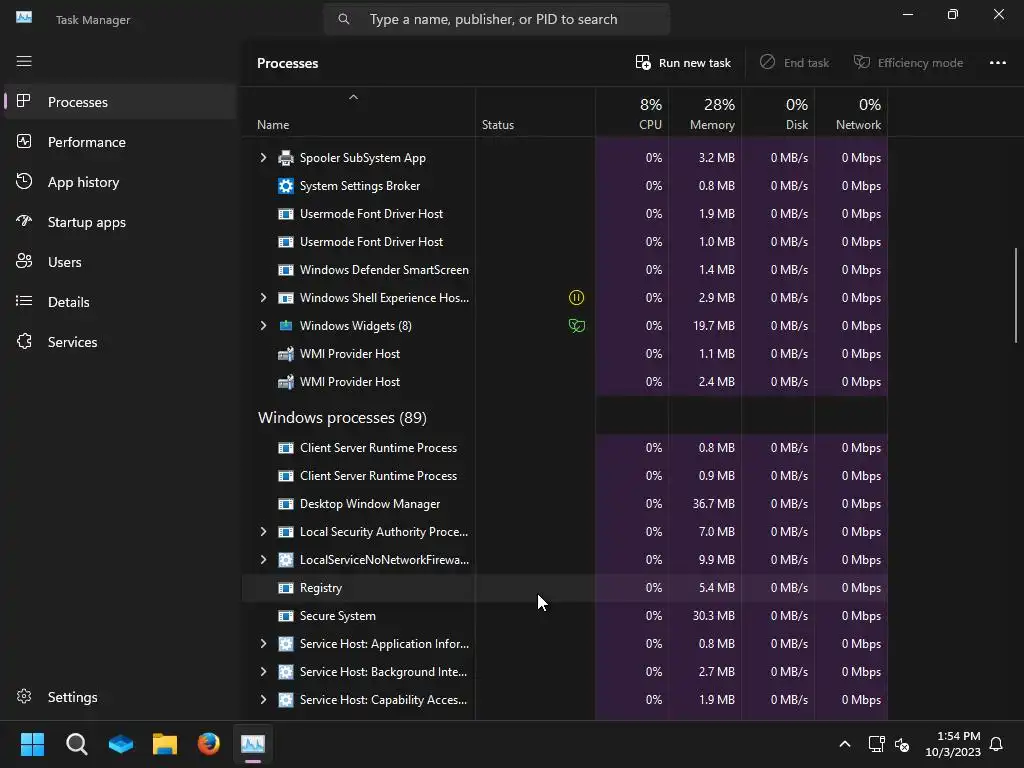This screenshot has width=1024, height=768.
Task: Click the Windows Defender SmartScreen process icon
Action: click(285, 270)
